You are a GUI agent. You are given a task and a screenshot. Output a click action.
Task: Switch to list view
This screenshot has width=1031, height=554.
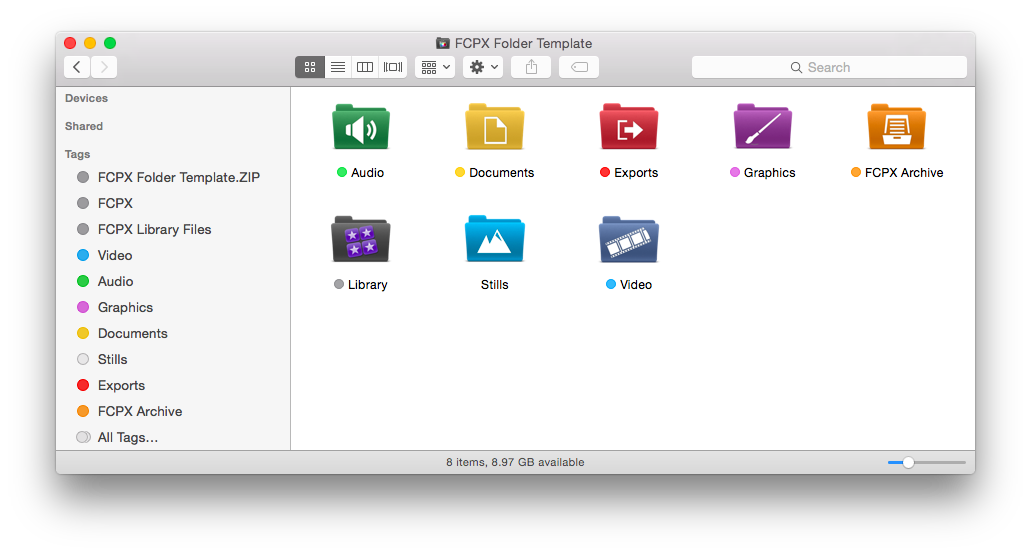click(337, 67)
